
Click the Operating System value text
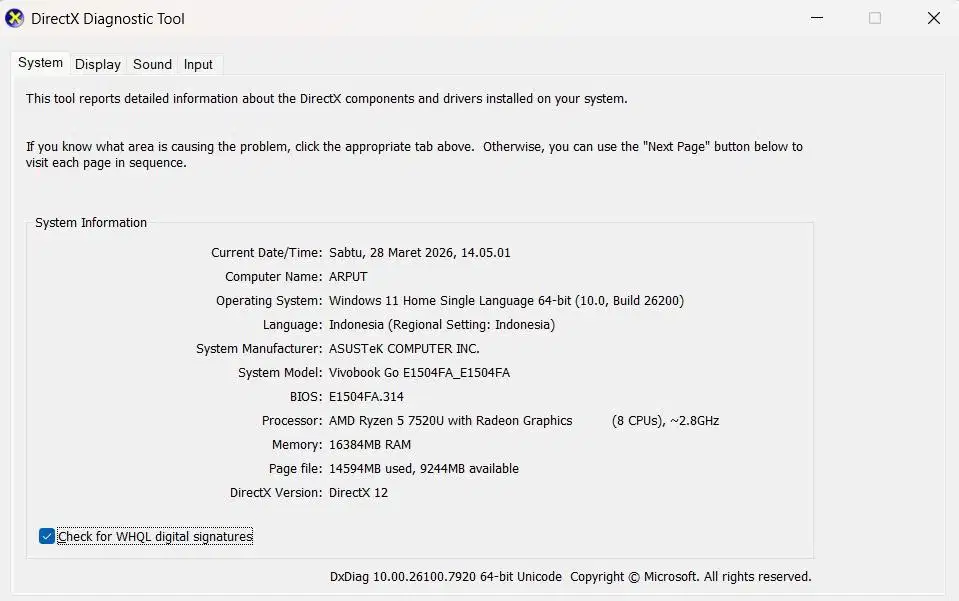[506, 301]
